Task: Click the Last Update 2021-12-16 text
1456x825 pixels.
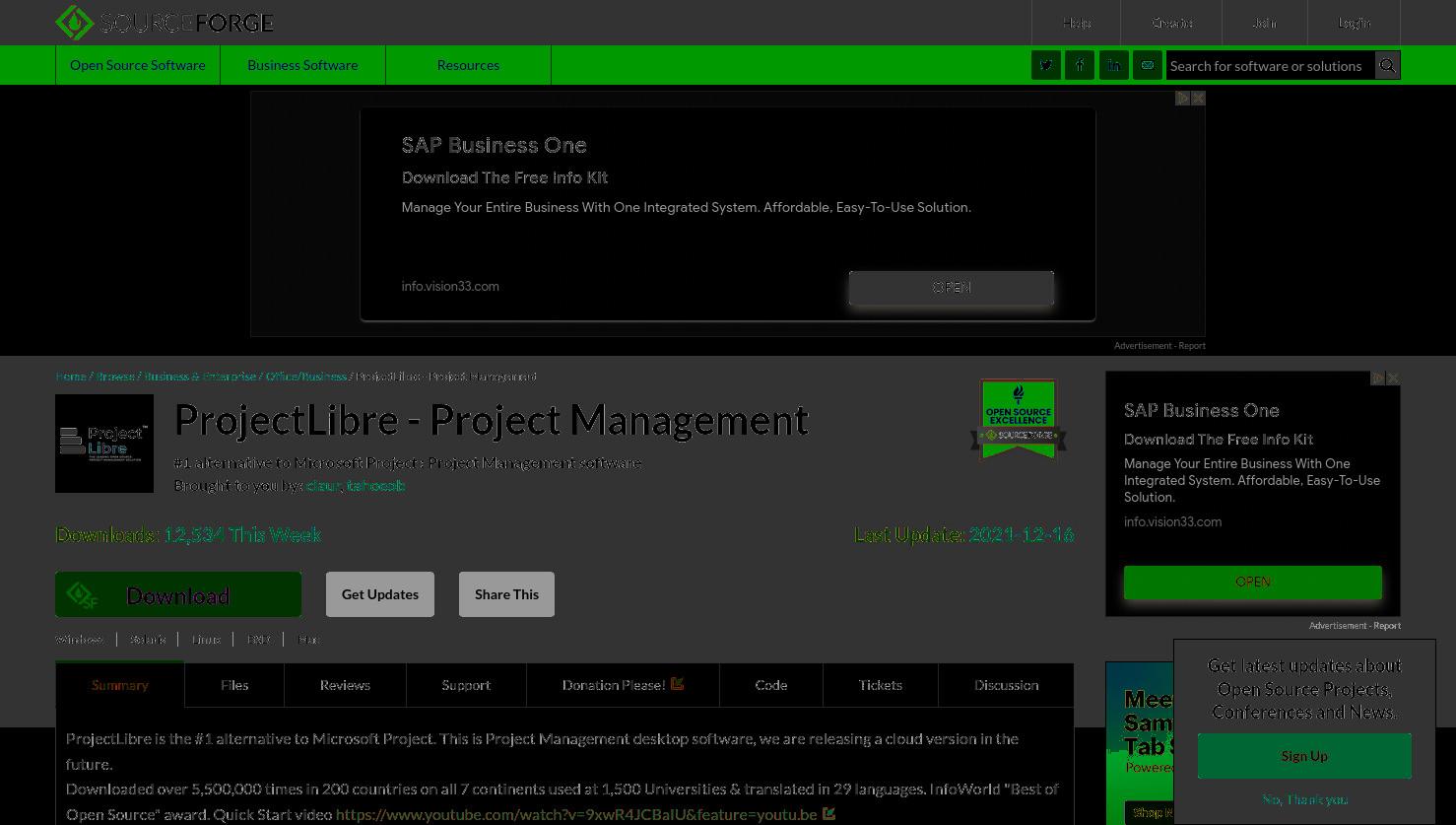Action: click(x=963, y=535)
